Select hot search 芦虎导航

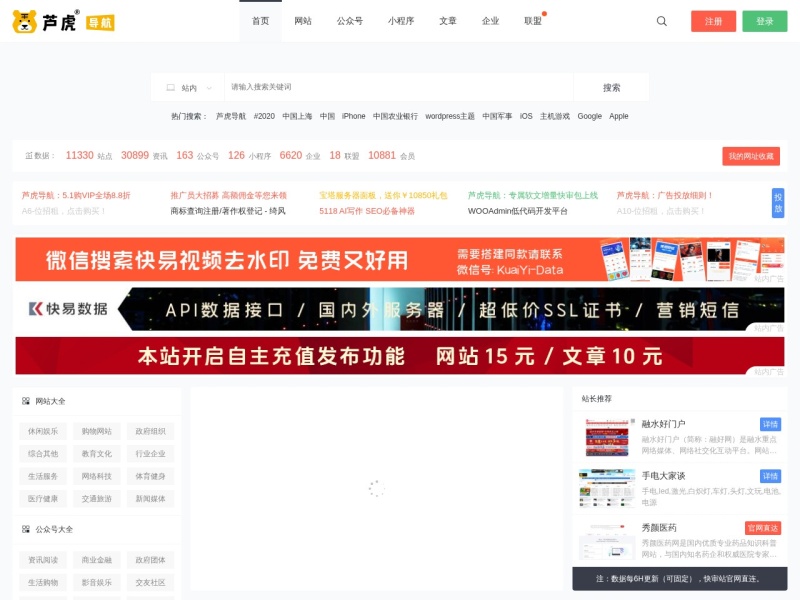tap(231, 116)
